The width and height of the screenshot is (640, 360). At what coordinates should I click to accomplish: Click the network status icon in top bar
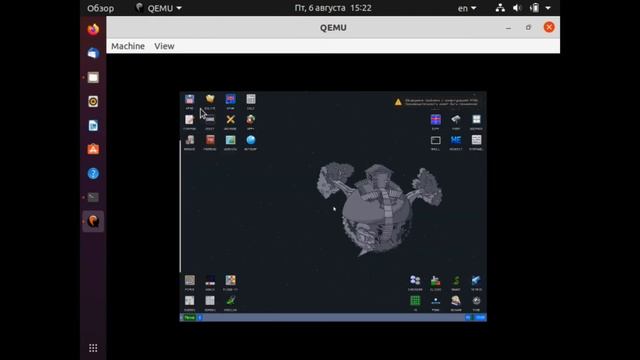click(x=500, y=8)
